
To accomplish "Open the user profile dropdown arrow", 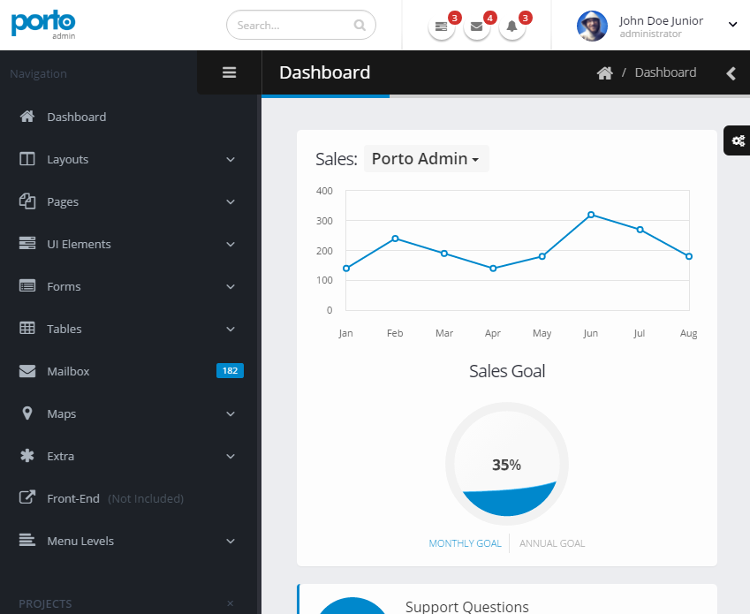I will coord(733,24).
